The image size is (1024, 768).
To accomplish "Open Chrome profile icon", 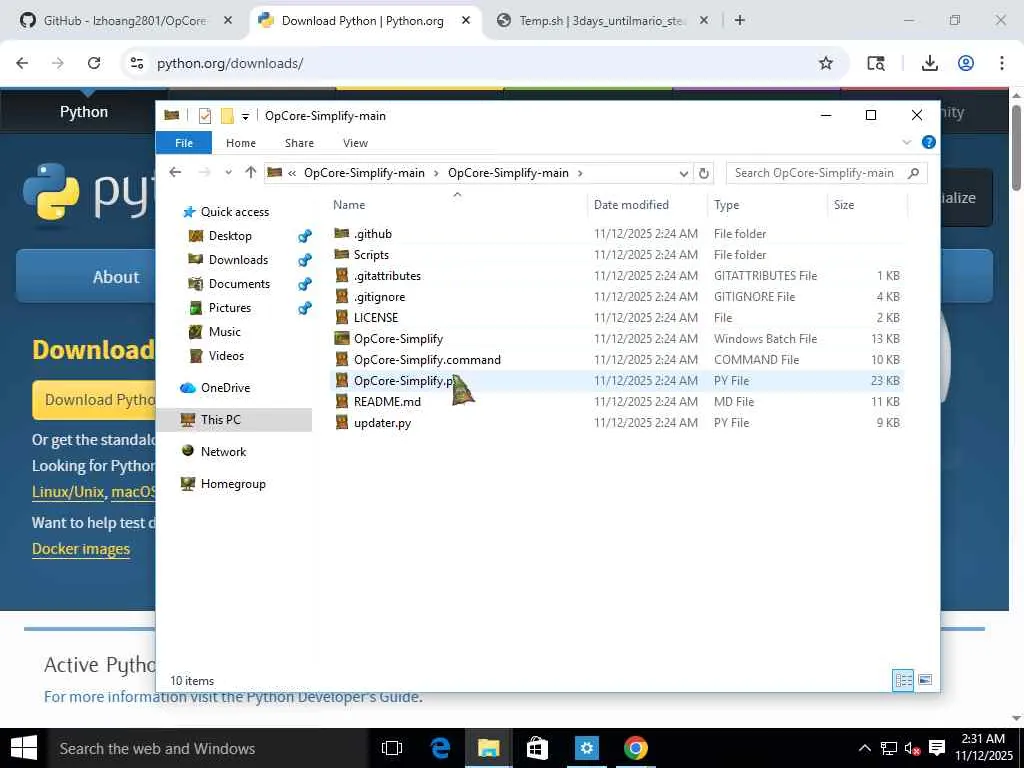I will (966, 63).
